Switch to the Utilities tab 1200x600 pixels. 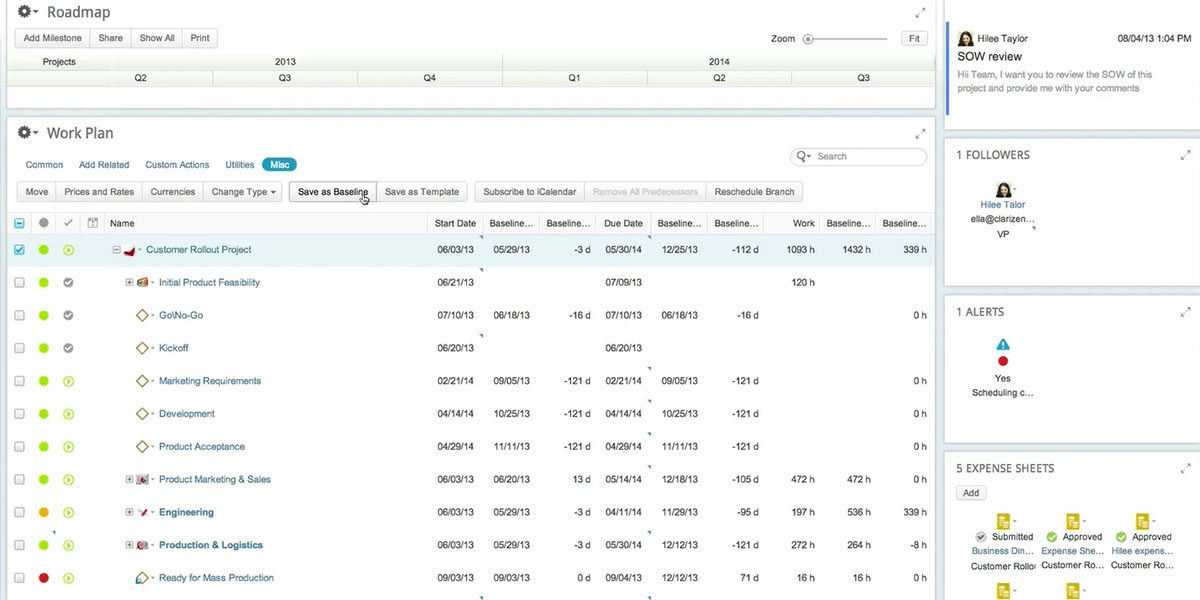pos(239,165)
